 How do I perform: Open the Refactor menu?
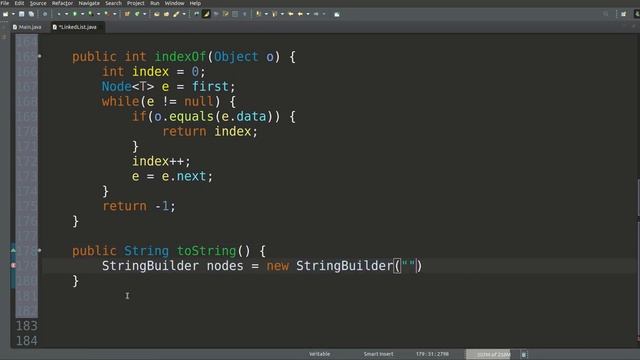(x=62, y=3)
